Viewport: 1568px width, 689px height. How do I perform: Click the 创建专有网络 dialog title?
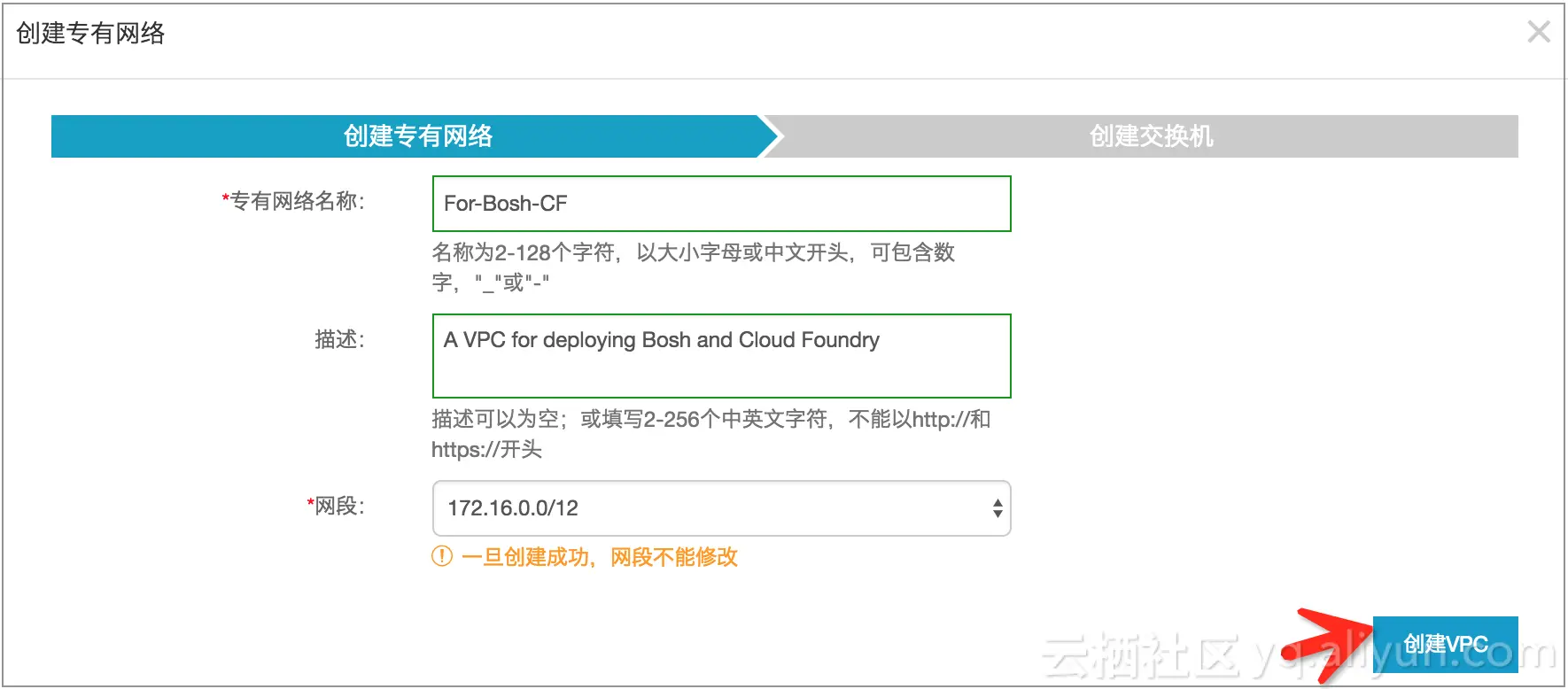tap(89, 35)
